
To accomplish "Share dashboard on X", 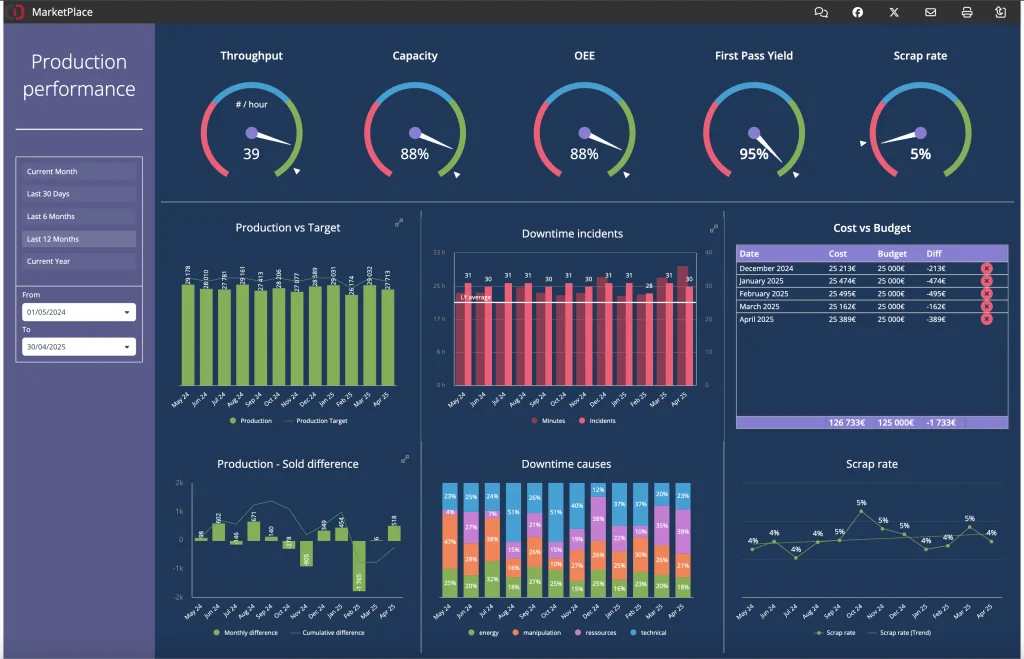I will click(894, 12).
